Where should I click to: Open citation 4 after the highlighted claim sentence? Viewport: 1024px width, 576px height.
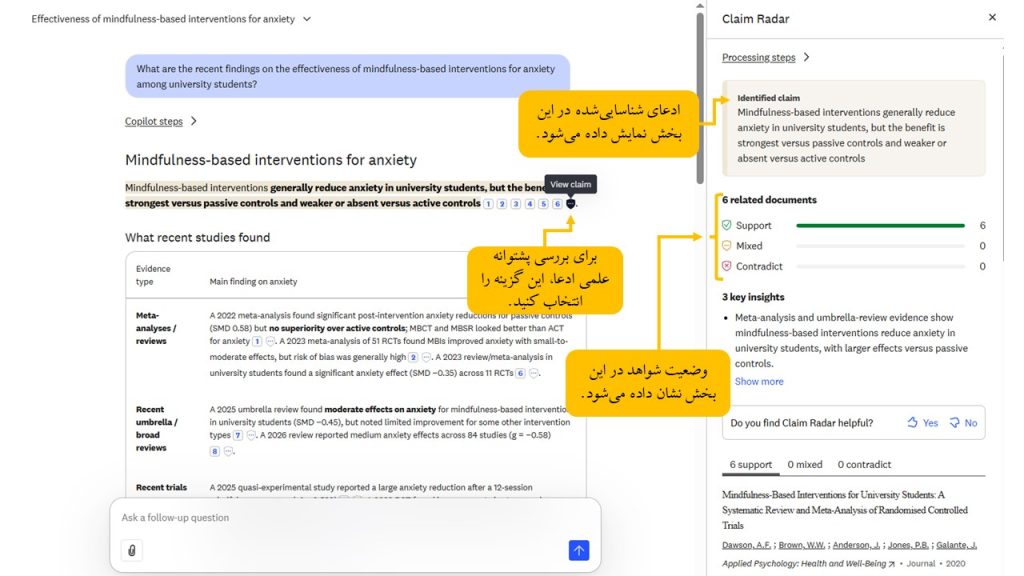pyautogui.click(x=530, y=204)
